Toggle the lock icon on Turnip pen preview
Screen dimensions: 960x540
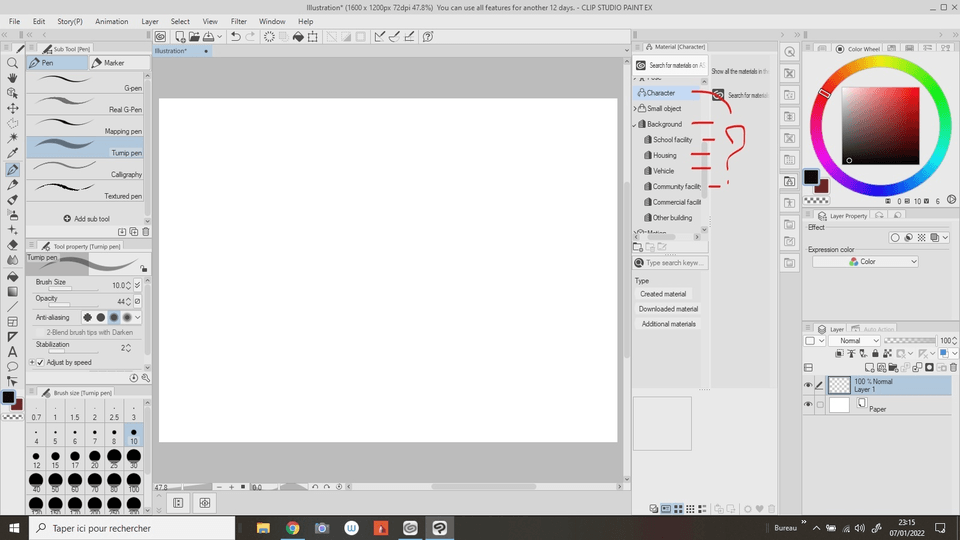click(143, 268)
